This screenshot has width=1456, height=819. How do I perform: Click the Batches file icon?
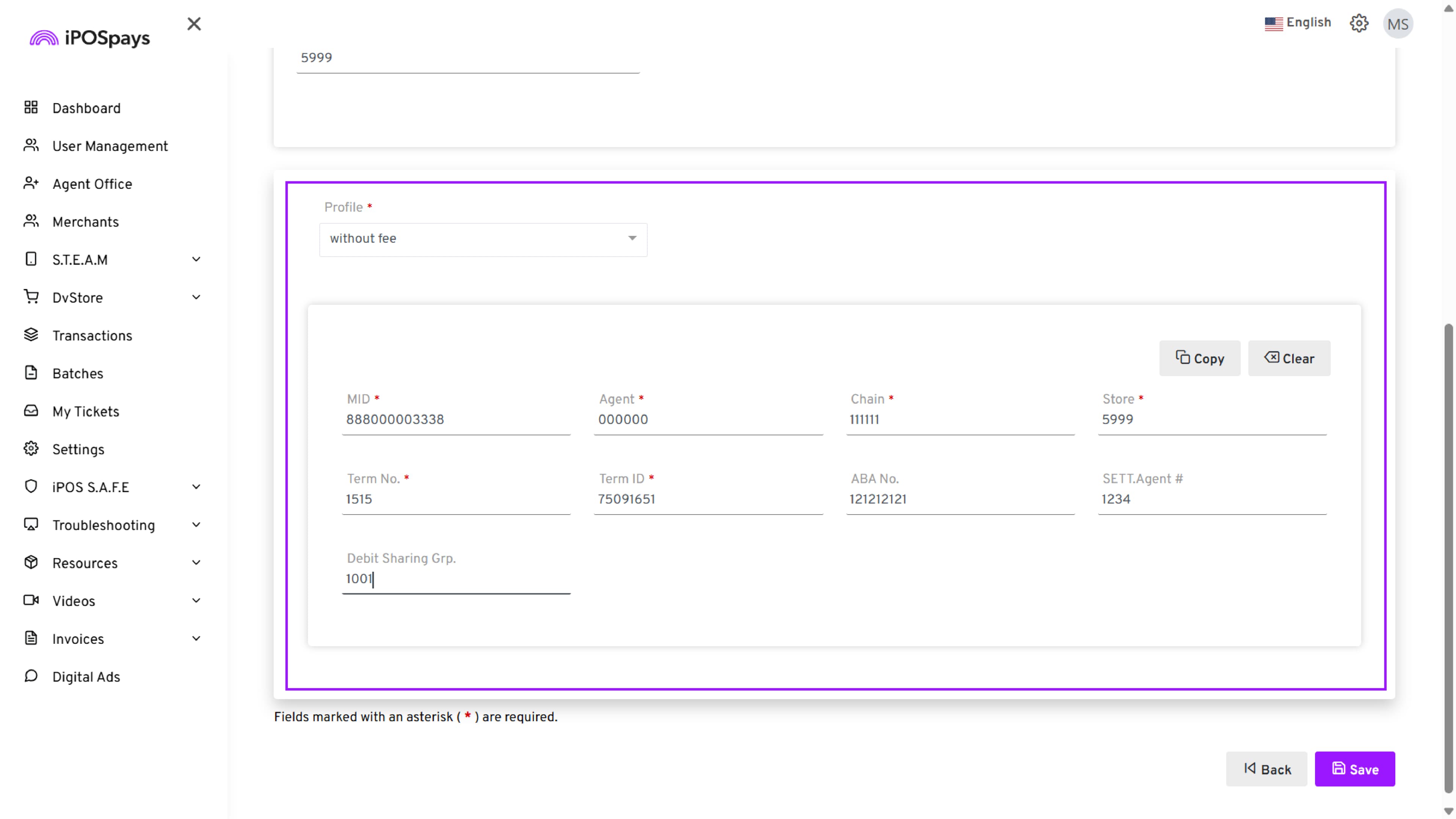pyautogui.click(x=31, y=373)
